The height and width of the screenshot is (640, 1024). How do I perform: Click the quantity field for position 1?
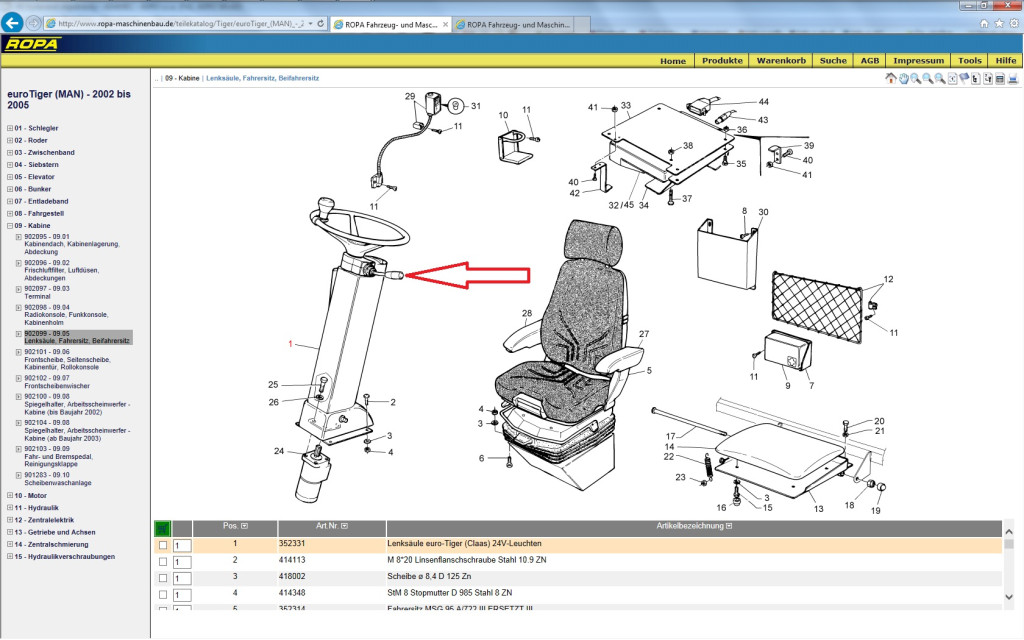tap(182, 545)
